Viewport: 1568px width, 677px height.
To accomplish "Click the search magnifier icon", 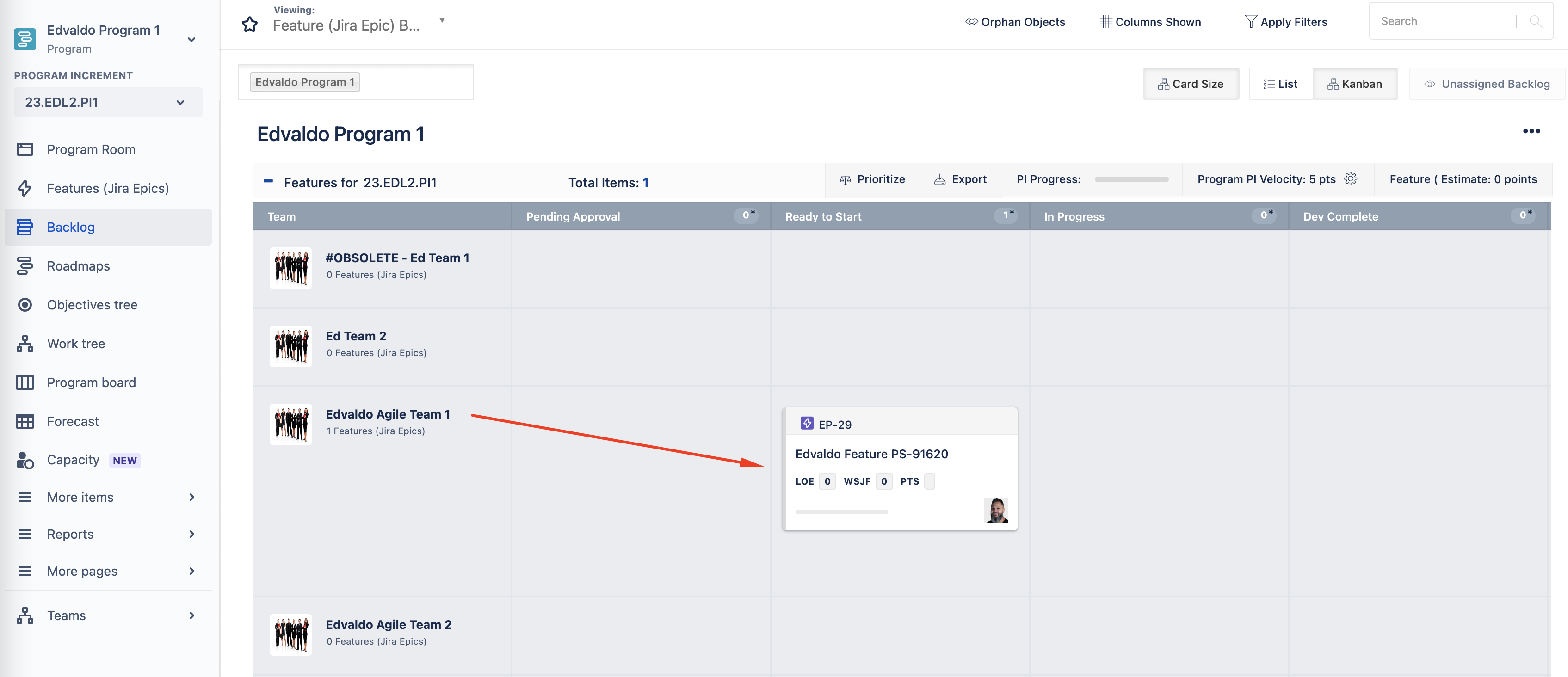I will pos(1535,21).
